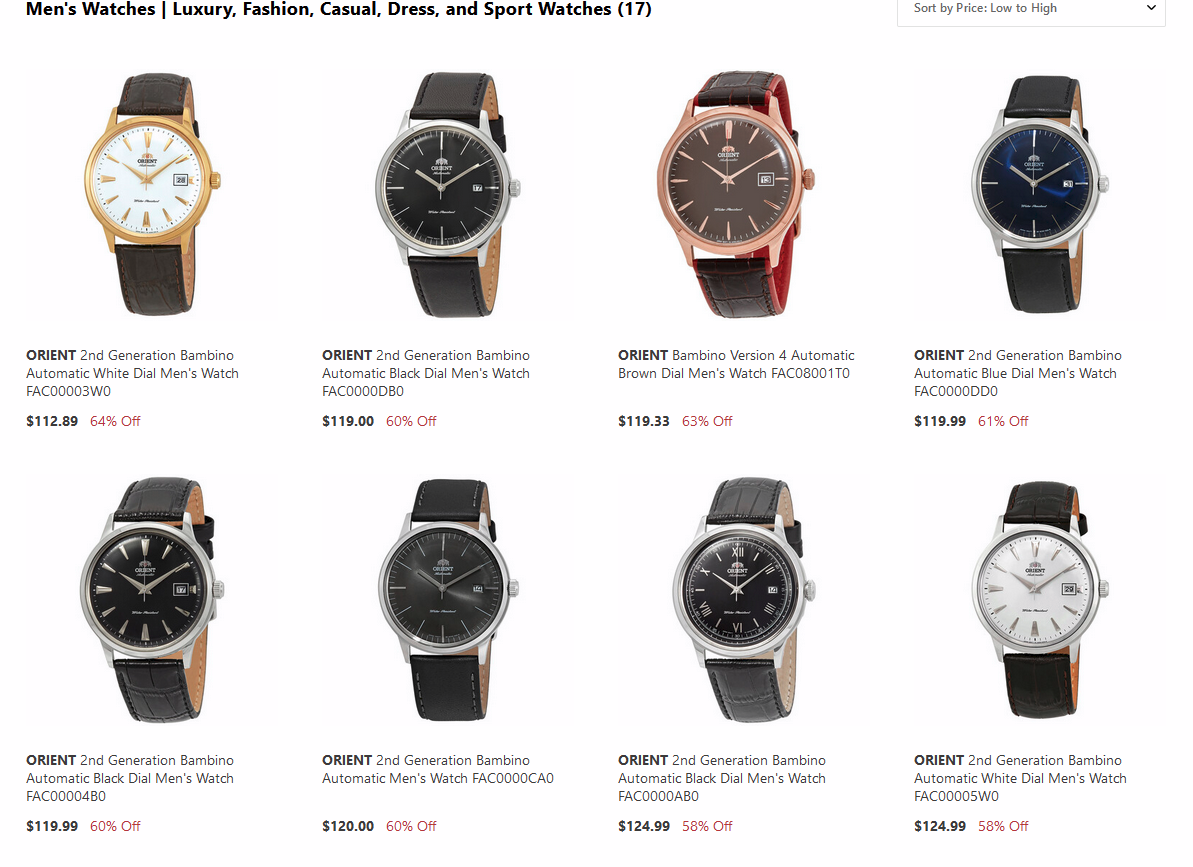Open the gold white dial FAC00003W0 watch image
Viewport: 1193px width, 867px height.
click(x=152, y=193)
